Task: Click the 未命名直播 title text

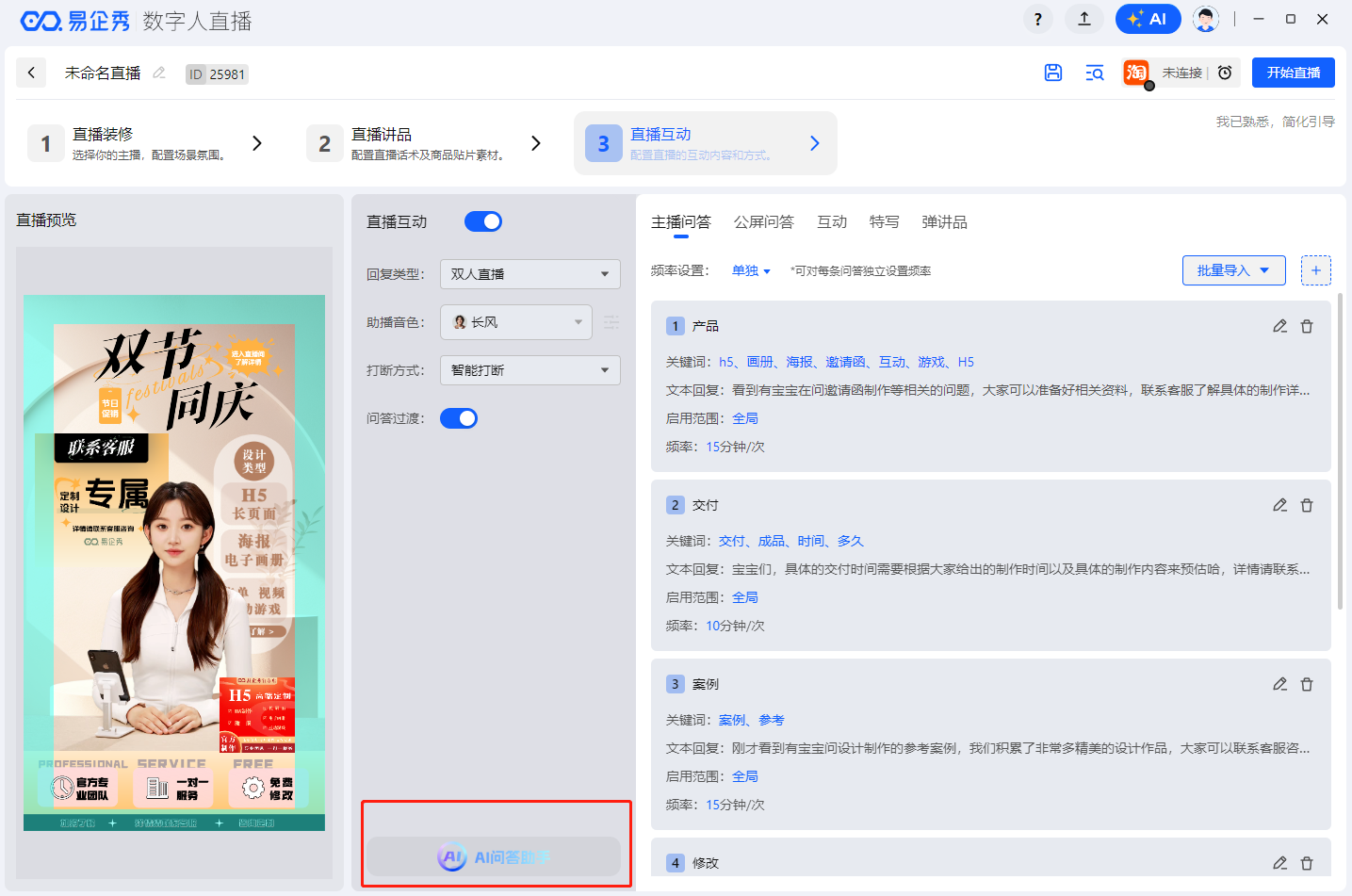Action: 103,73
